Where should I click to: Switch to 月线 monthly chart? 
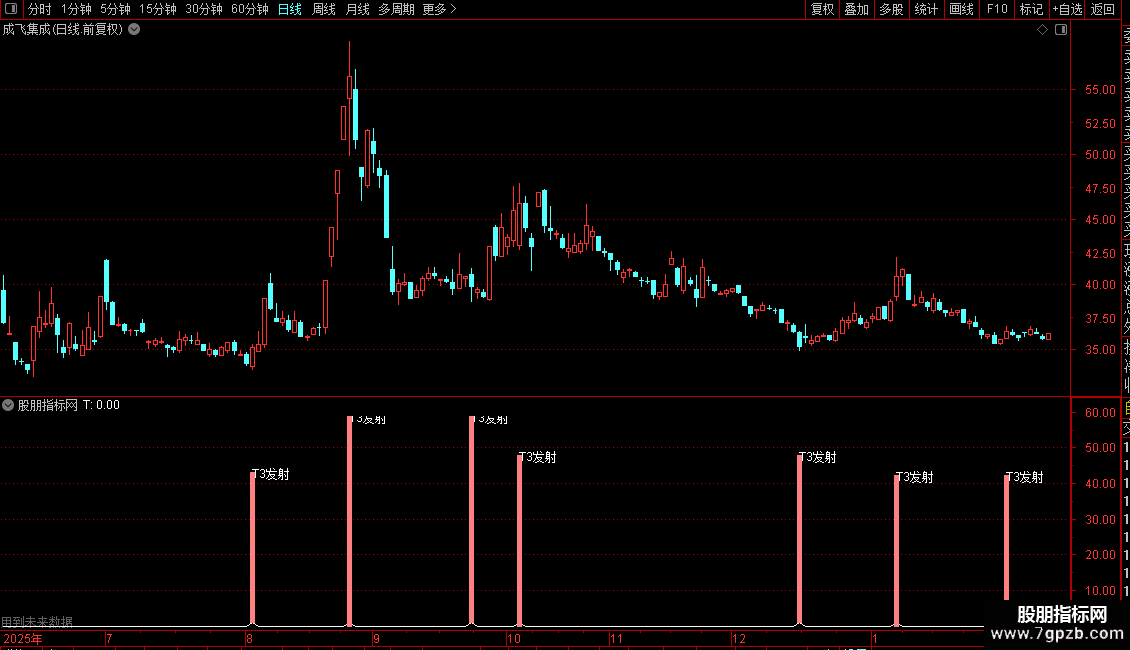click(x=357, y=9)
